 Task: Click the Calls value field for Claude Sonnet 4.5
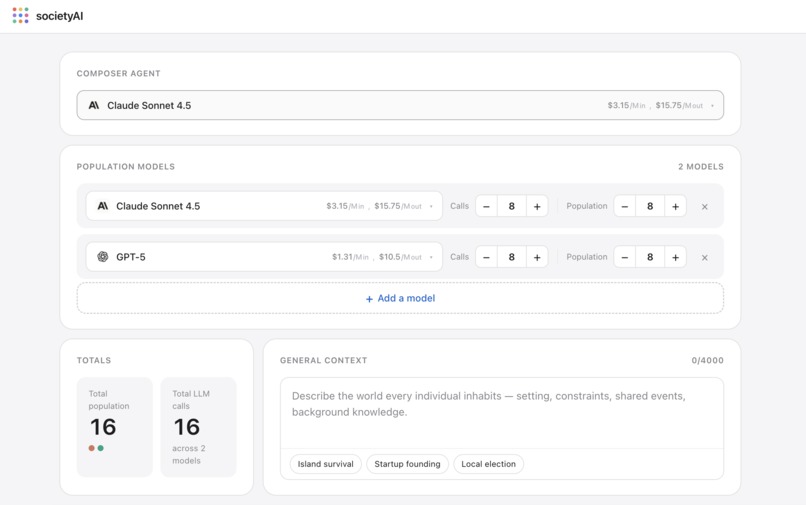pos(511,206)
